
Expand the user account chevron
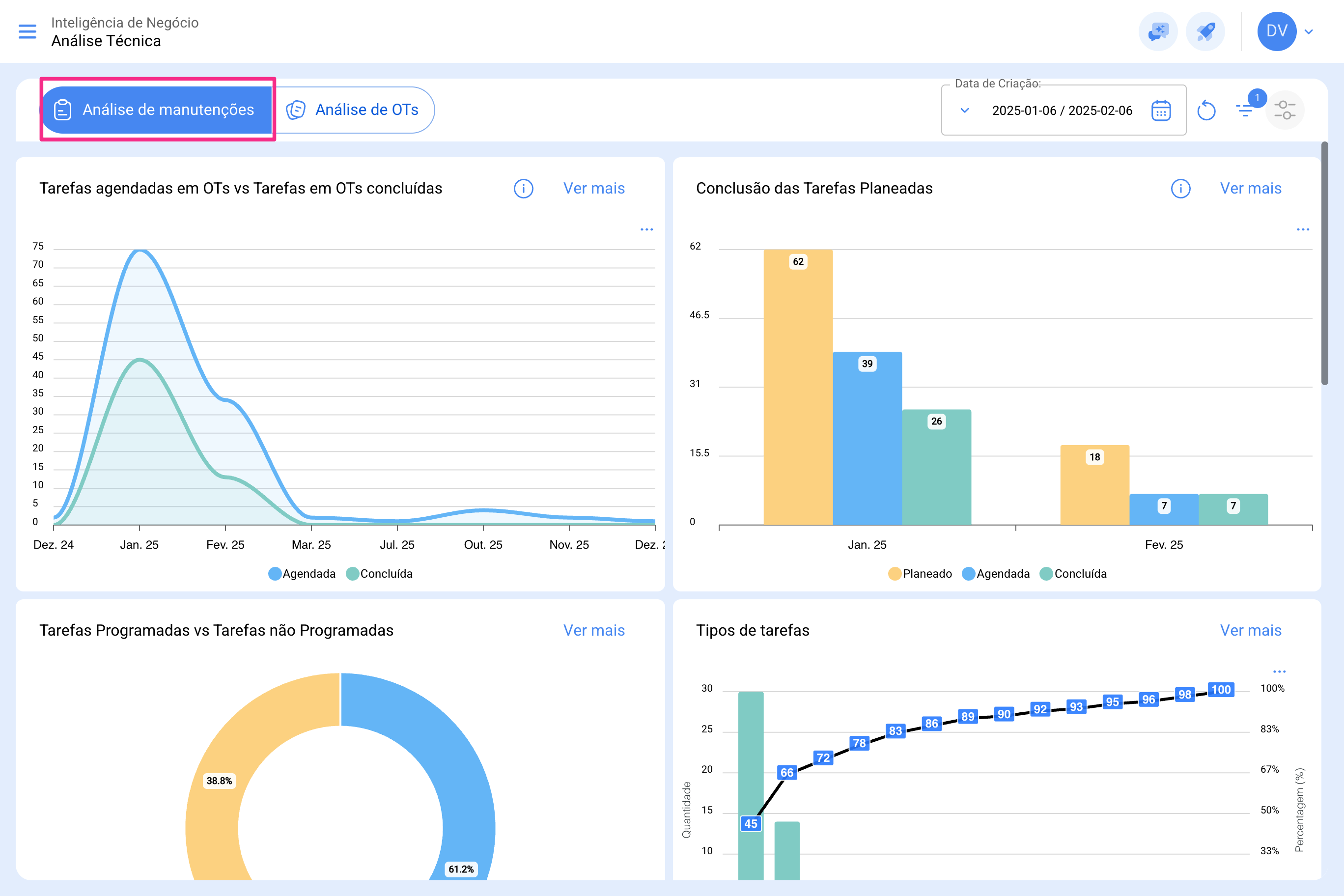(1309, 32)
